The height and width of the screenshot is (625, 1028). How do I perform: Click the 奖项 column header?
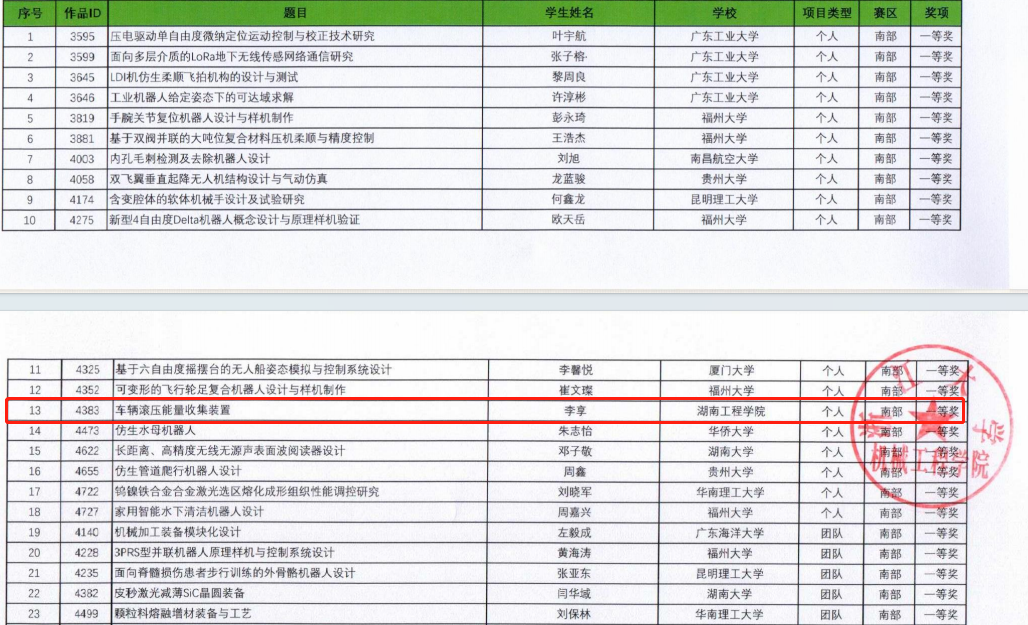pos(937,13)
